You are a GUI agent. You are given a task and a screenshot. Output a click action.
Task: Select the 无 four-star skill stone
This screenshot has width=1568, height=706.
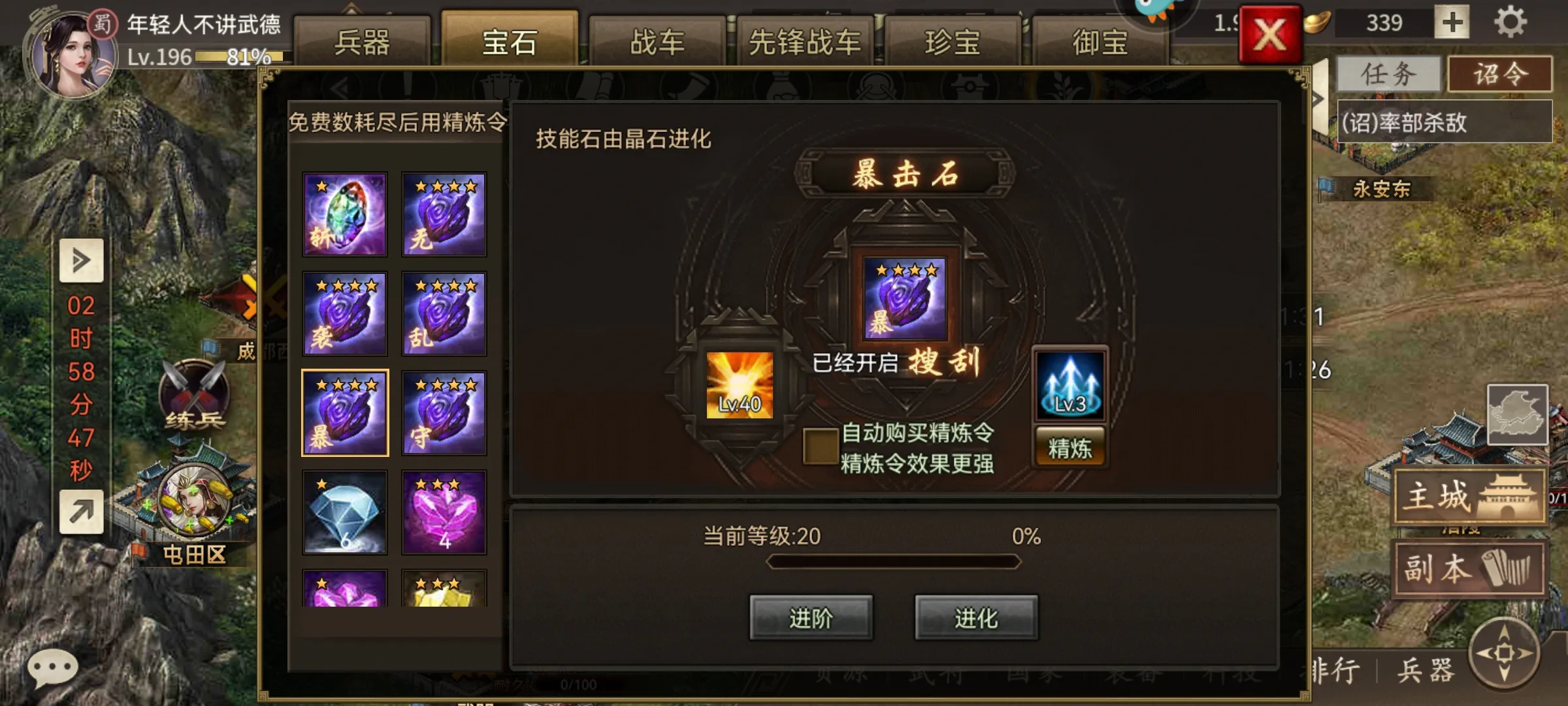(x=444, y=214)
